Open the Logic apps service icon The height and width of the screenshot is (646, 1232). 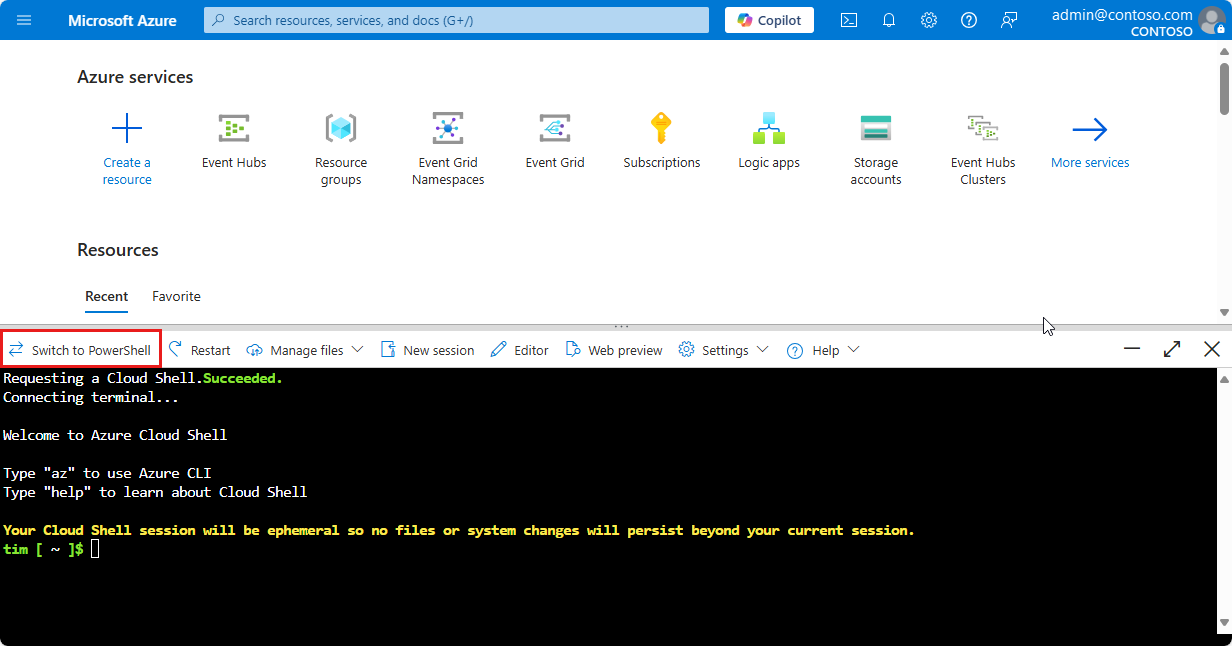[769, 128]
